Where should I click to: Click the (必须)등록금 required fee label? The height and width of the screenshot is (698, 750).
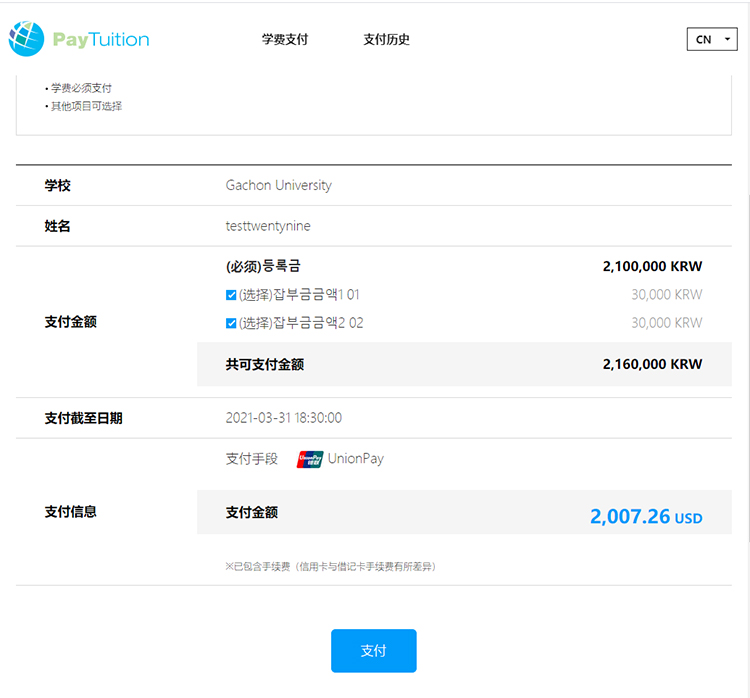click(x=263, y=266)
